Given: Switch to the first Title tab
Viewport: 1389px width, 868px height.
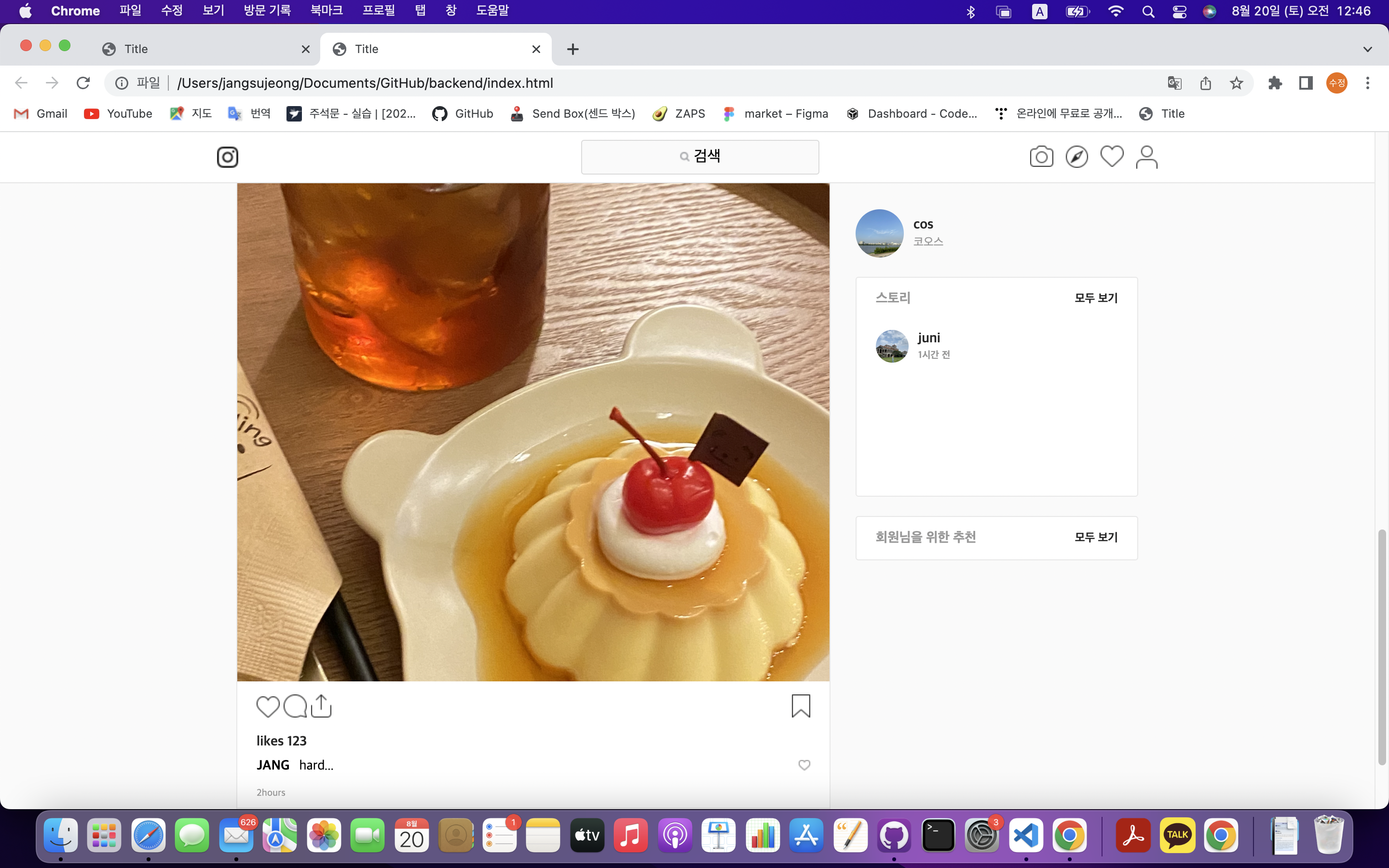Looking at the screenshot, I should [x=206, y=49].
